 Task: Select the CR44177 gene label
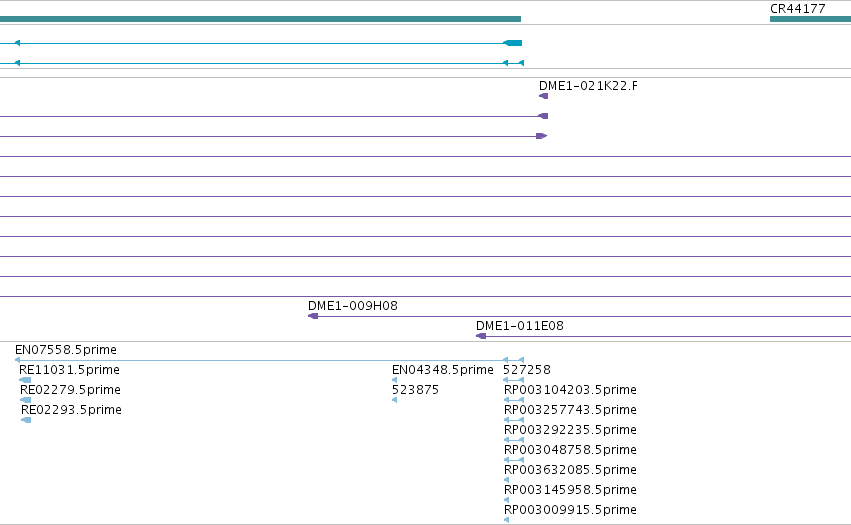797,9
